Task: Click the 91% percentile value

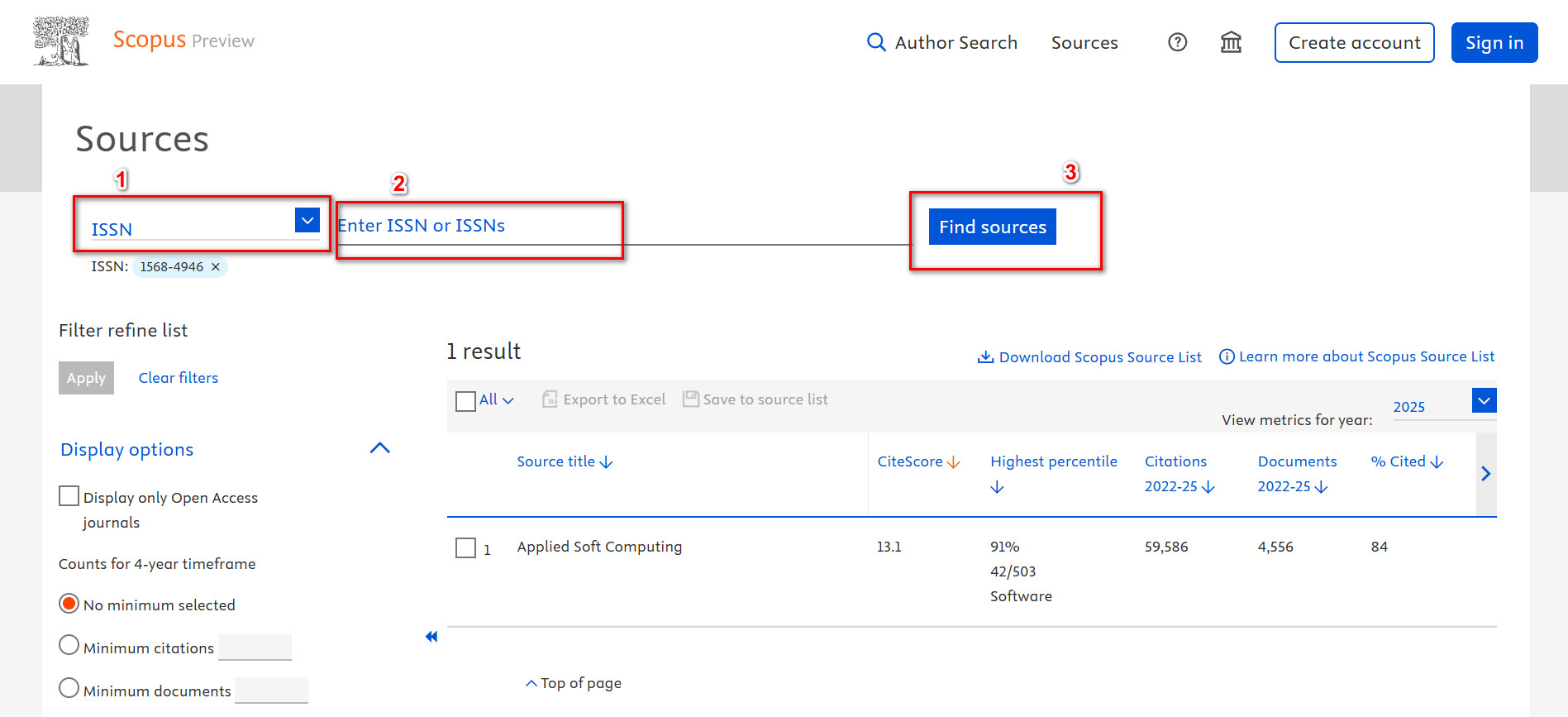Action: [x=1005, y=547]
